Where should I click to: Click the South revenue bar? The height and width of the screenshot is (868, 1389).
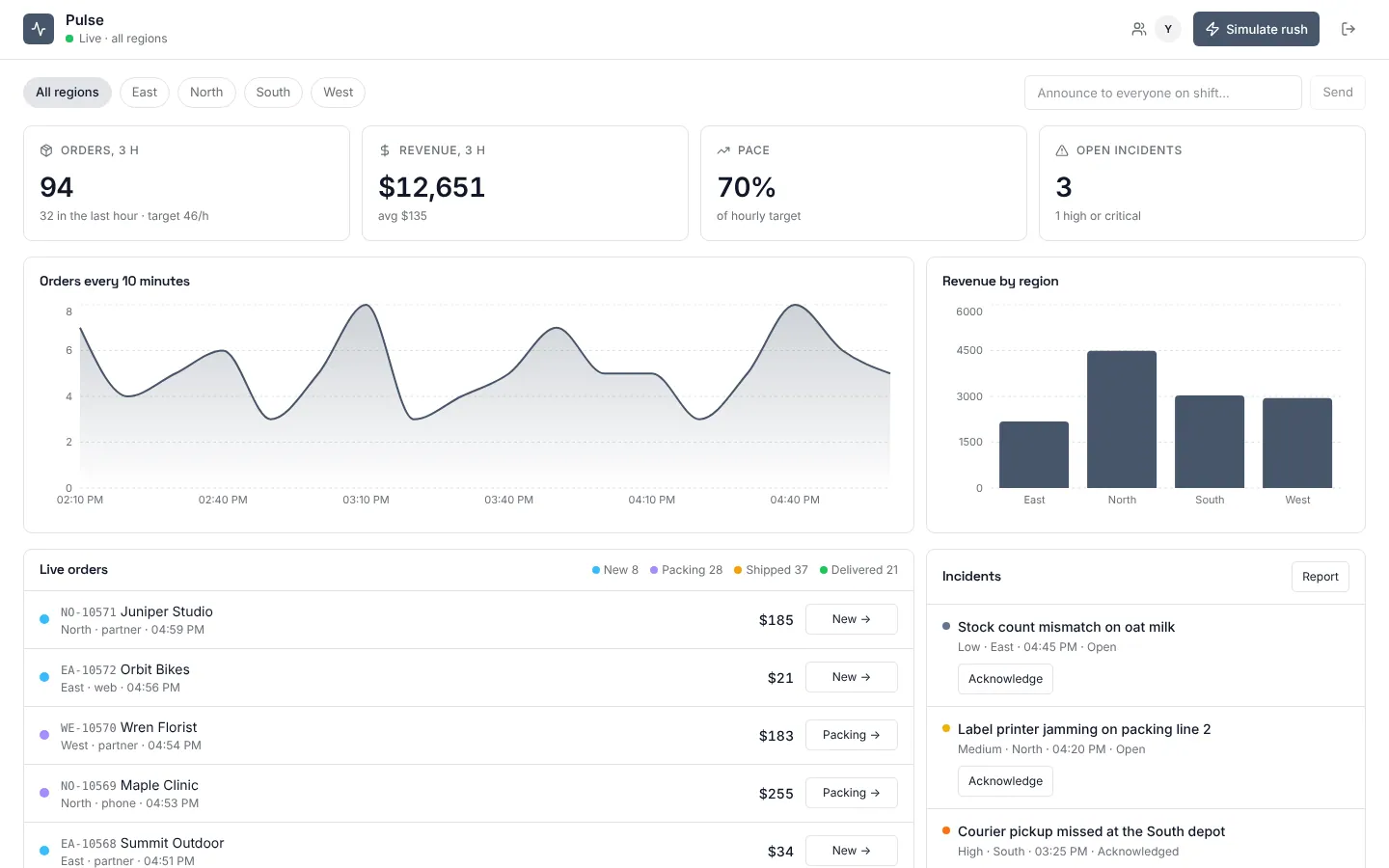coord(1210,442)
